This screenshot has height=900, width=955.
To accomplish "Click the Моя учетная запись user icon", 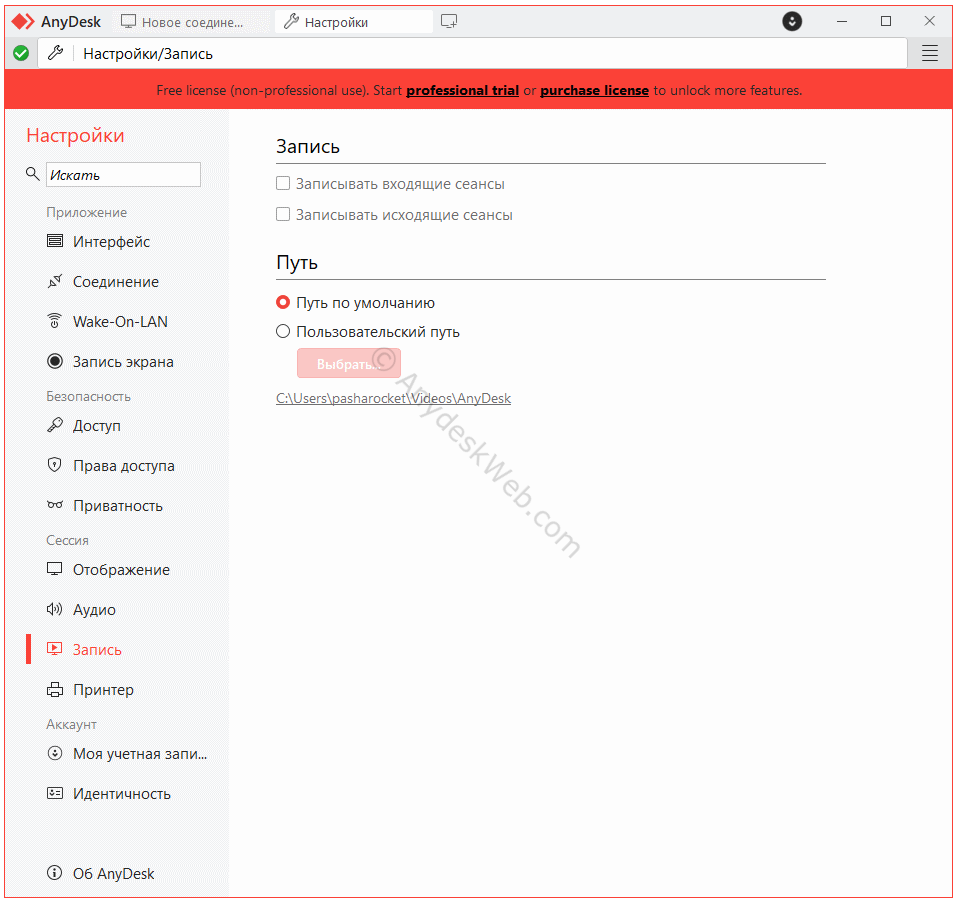I will (55, 754).
